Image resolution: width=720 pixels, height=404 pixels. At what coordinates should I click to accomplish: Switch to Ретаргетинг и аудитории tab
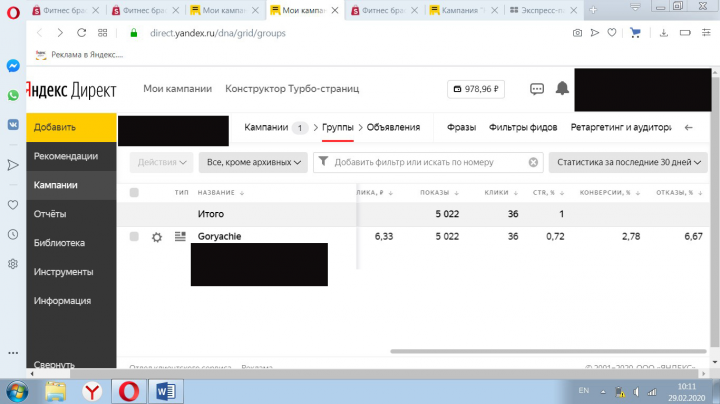(x=621, y=128)
